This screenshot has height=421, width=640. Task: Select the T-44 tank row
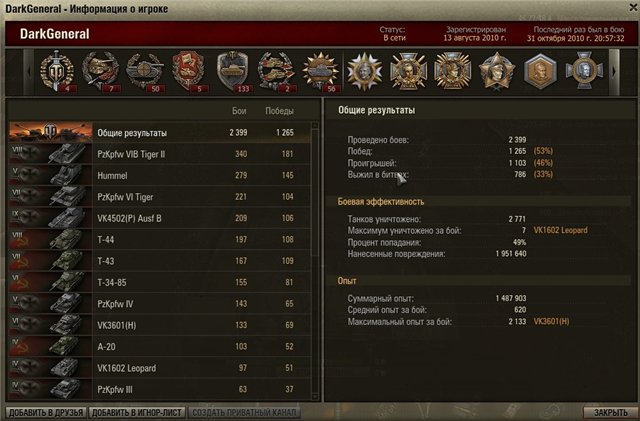(x=160, y=239)
